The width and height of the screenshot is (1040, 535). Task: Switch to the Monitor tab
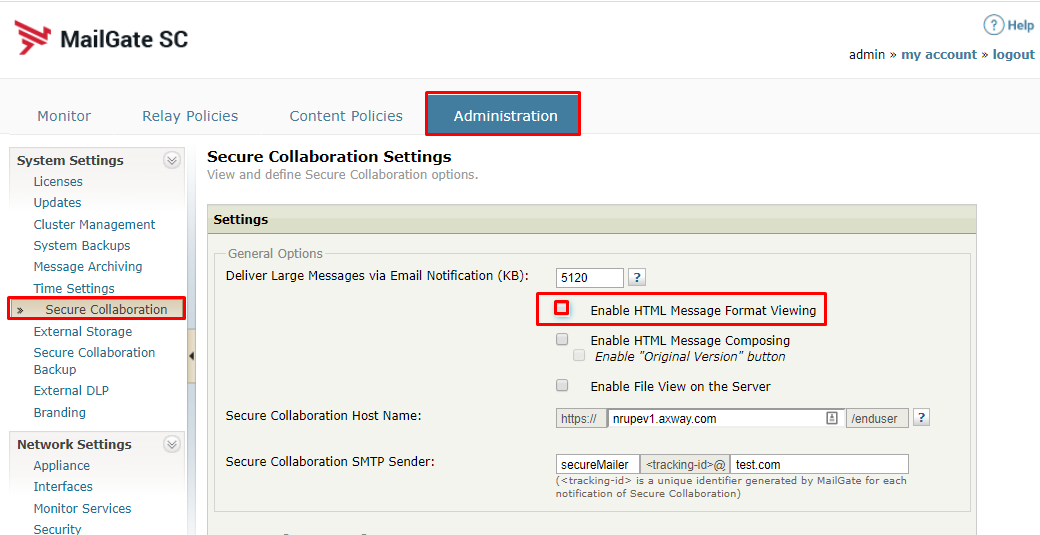click(64, 116)
